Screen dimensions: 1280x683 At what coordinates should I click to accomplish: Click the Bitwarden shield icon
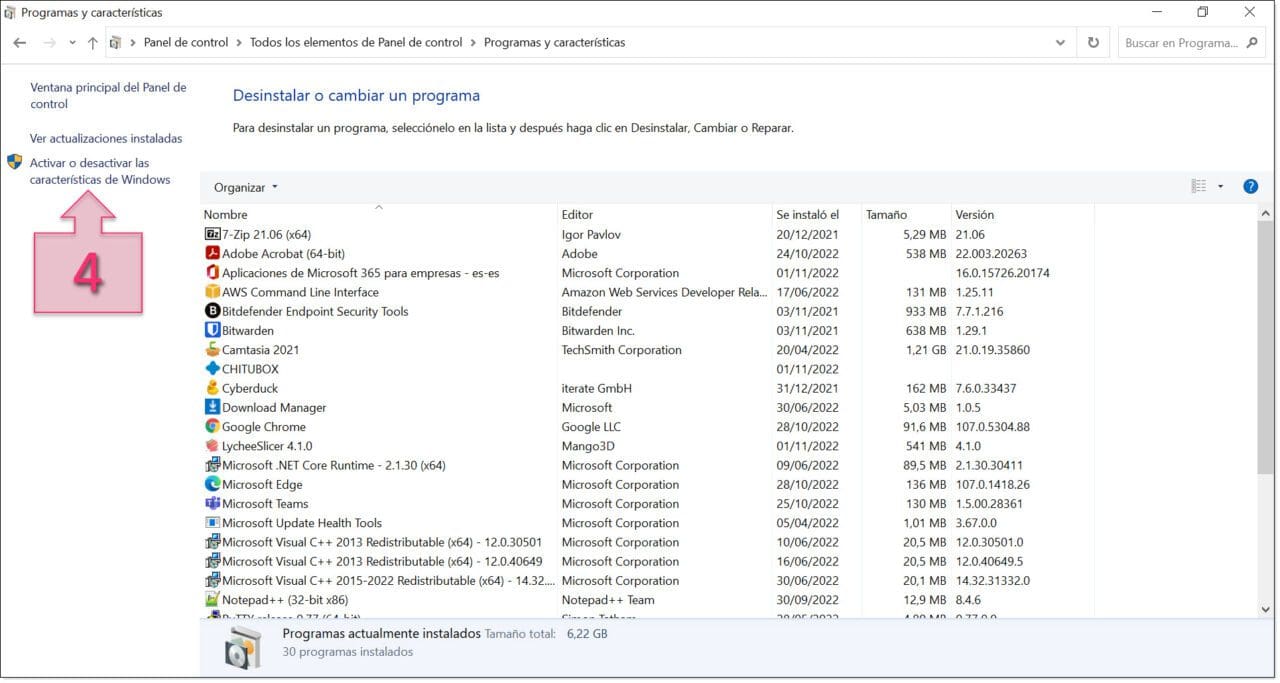[x=212, y=330]
